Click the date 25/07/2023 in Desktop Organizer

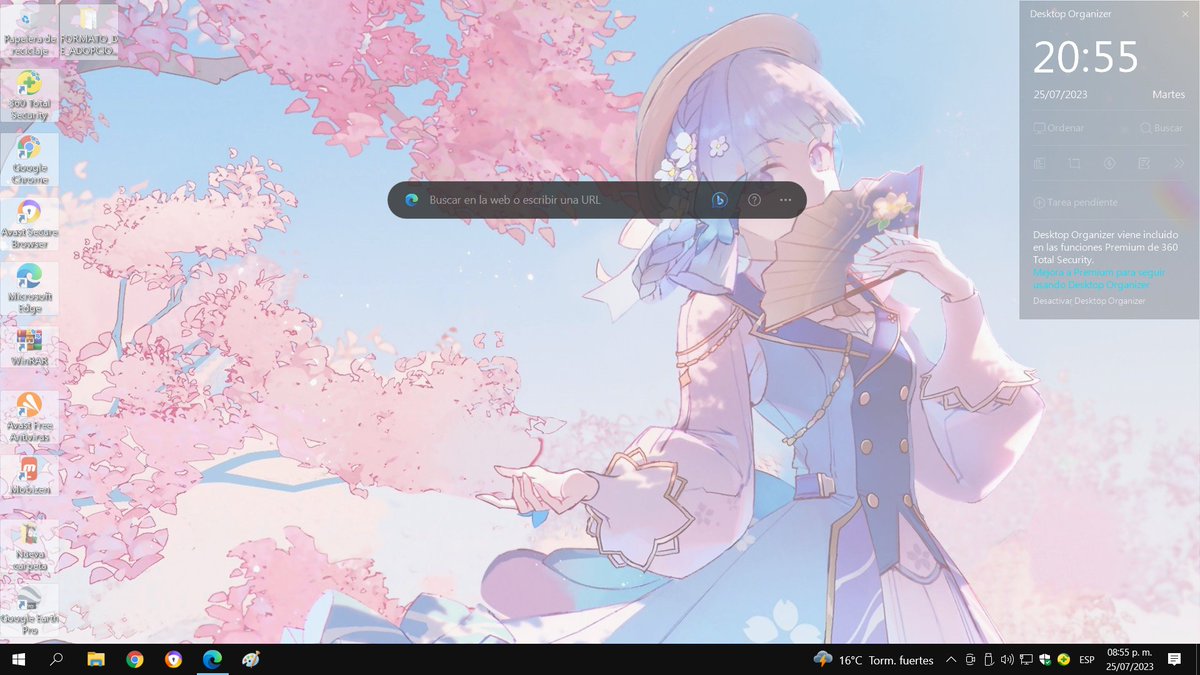1060,95
